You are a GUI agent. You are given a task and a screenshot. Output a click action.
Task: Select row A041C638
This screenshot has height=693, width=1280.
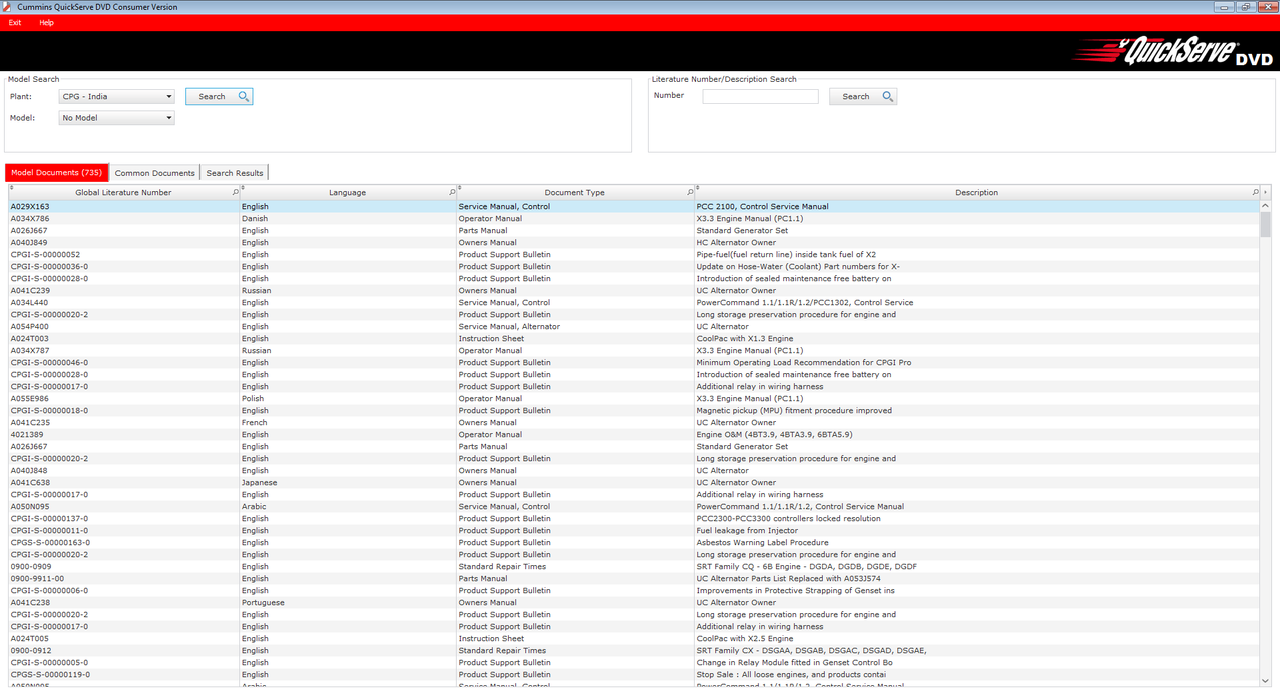[x=633, y=483]
